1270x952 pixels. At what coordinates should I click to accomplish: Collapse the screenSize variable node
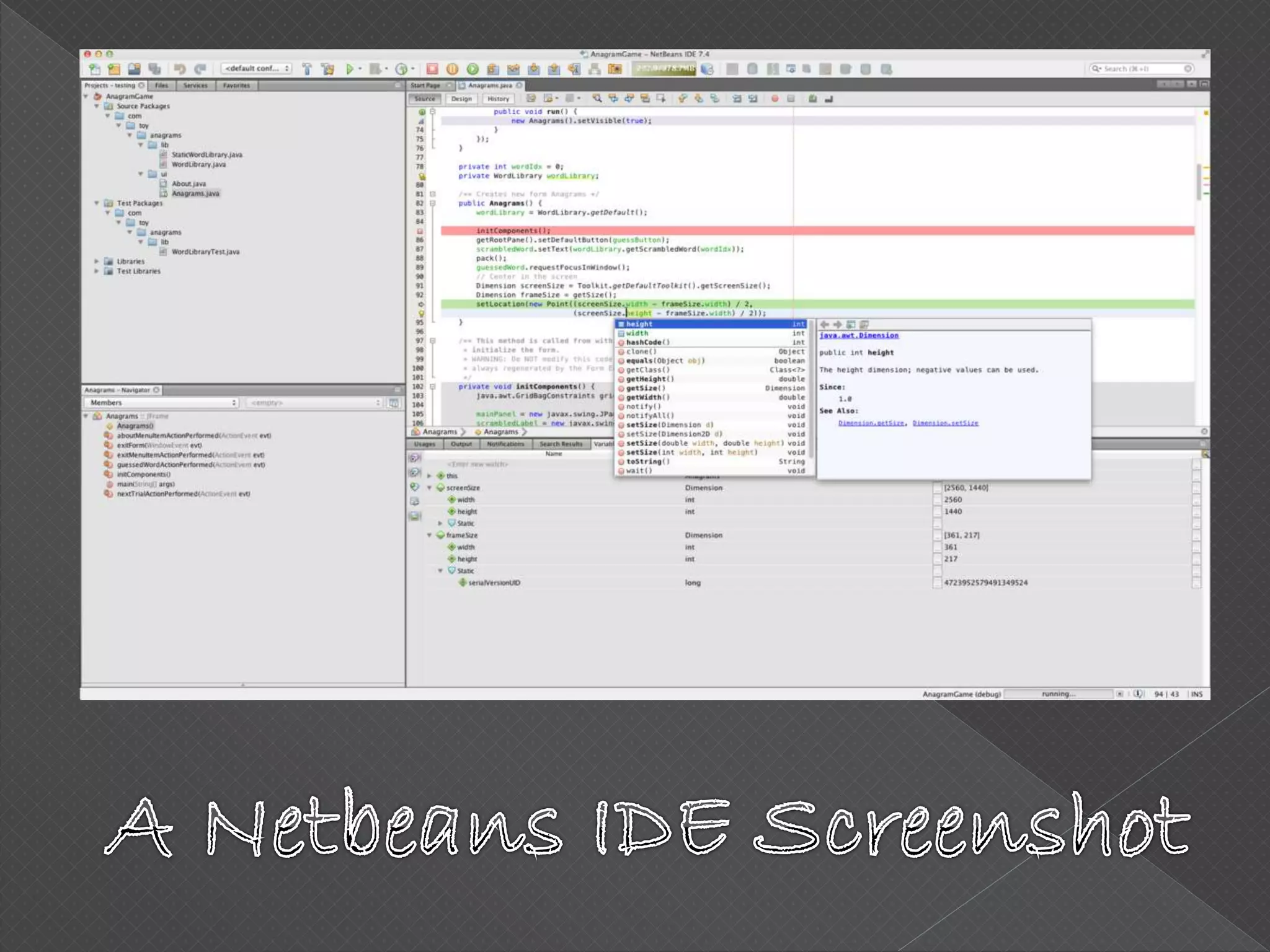(429, 488)
